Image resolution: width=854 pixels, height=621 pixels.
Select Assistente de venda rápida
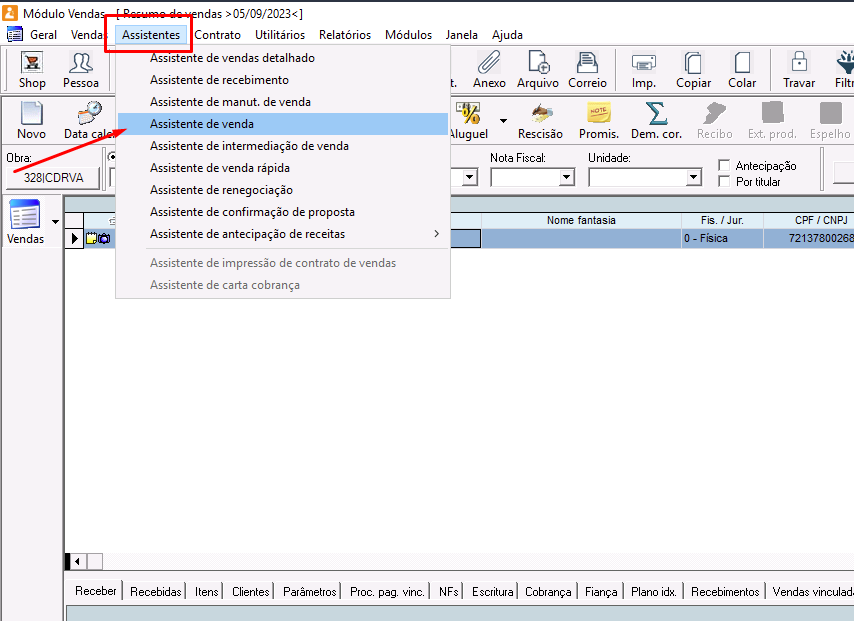pyautogui.click(x=283, y=168)
